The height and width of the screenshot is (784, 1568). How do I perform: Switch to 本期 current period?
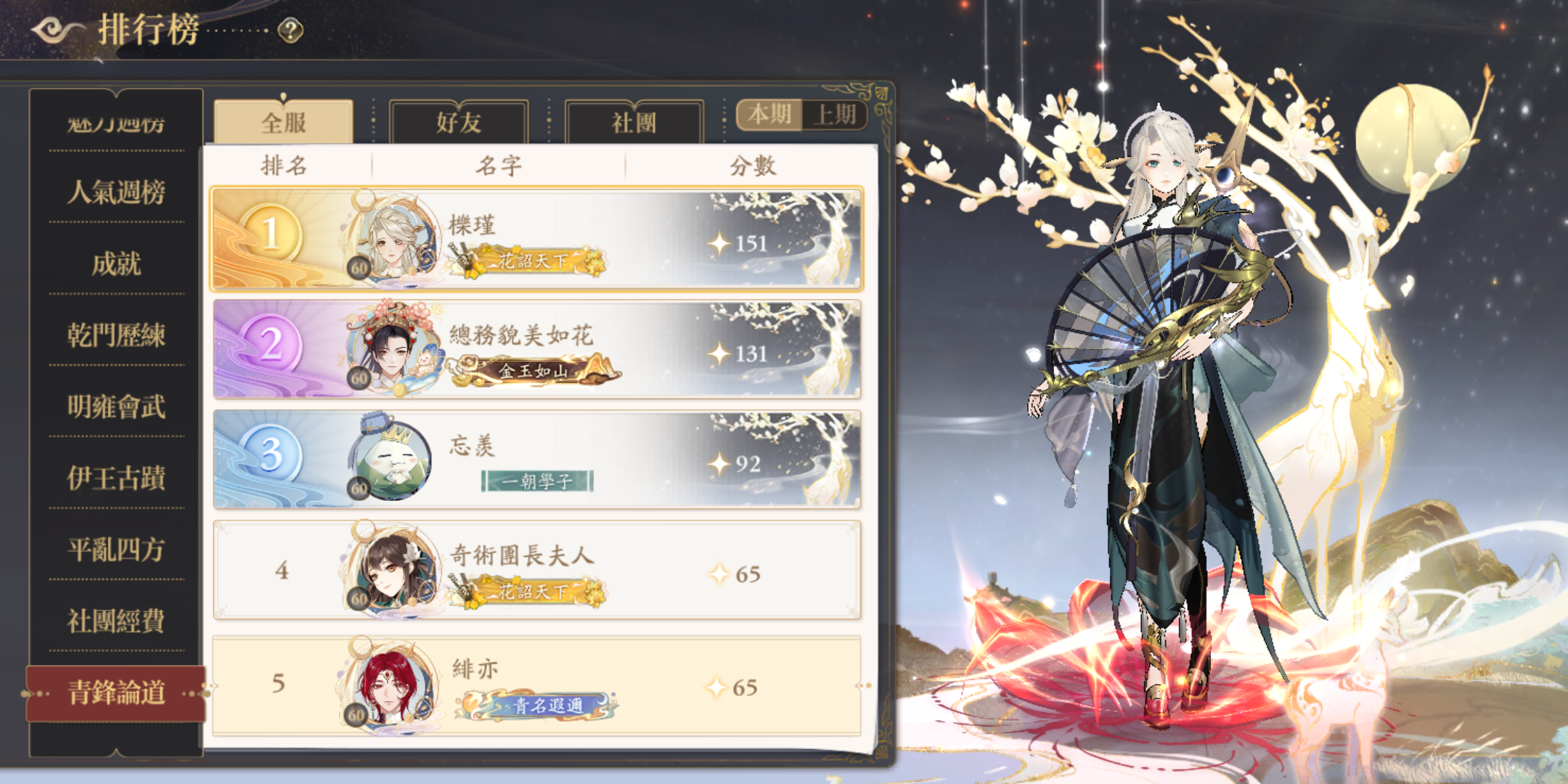click(769, 115)
